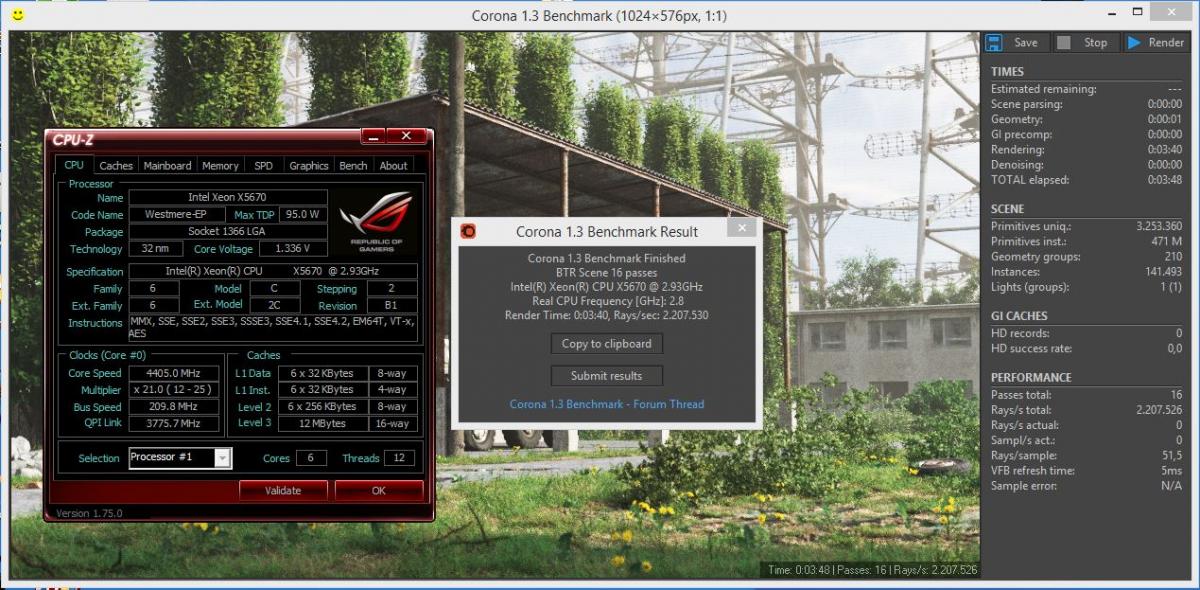Screen dimensions: 1200x590
Task: Click QPI Link value 3775.7 MHz
Action: point(176,424)
